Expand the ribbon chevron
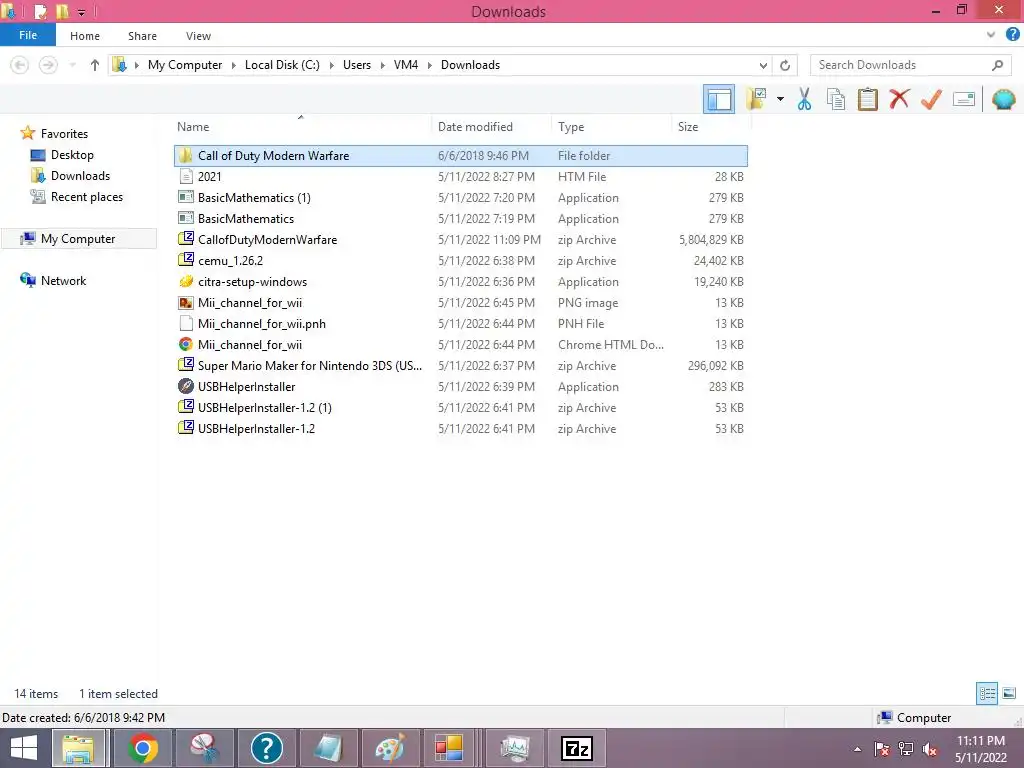This screenshot has height=768, width=1024. pyautogui.click(x=991, y=35)
